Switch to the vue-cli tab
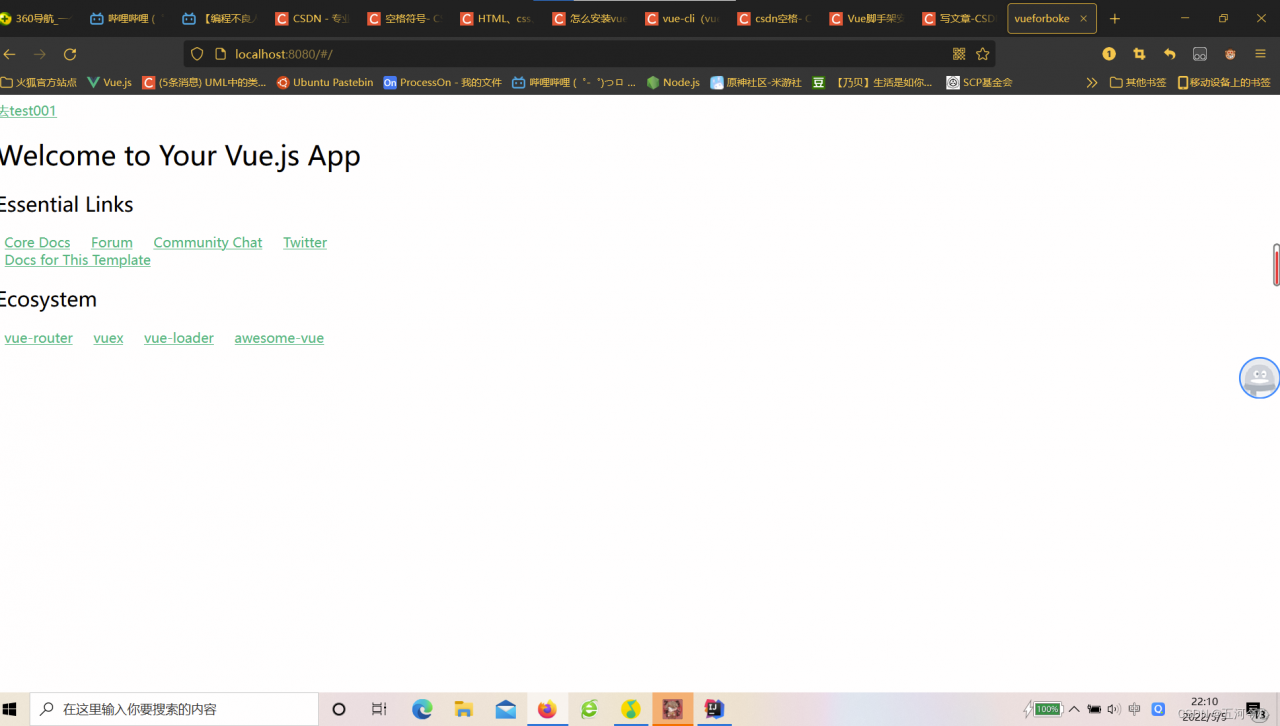This screenshot has height=726, width=1280. (681, 18)
